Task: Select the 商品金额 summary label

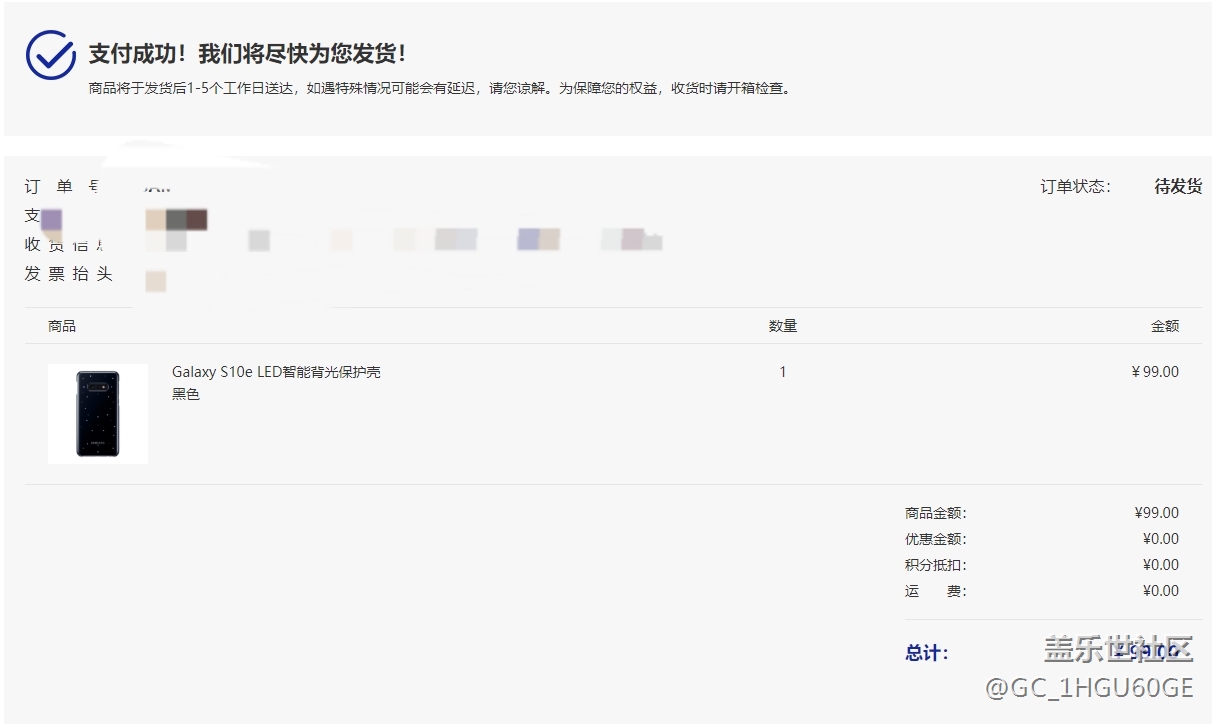Action: (x=935, y=513)
